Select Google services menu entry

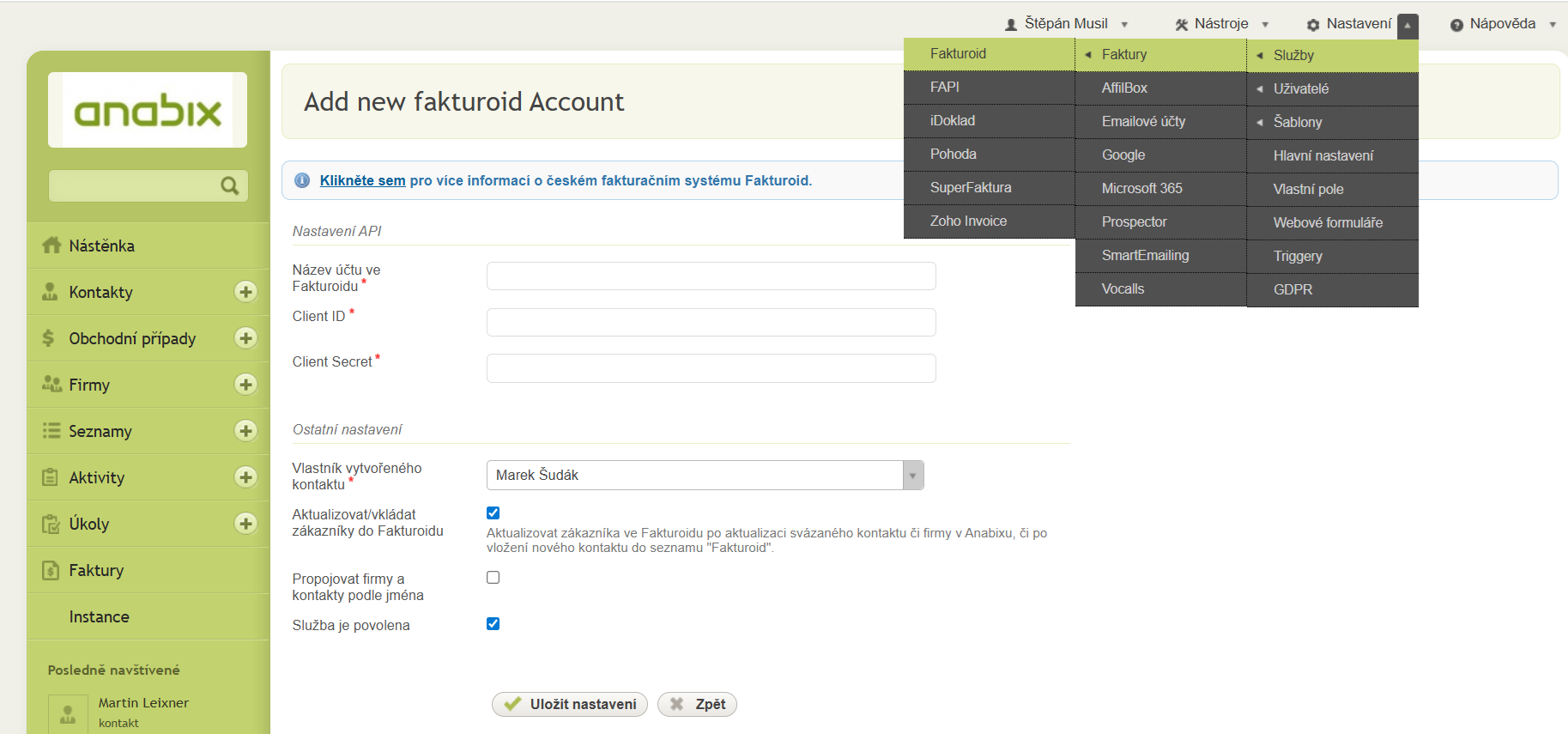tap(1161, 155)
